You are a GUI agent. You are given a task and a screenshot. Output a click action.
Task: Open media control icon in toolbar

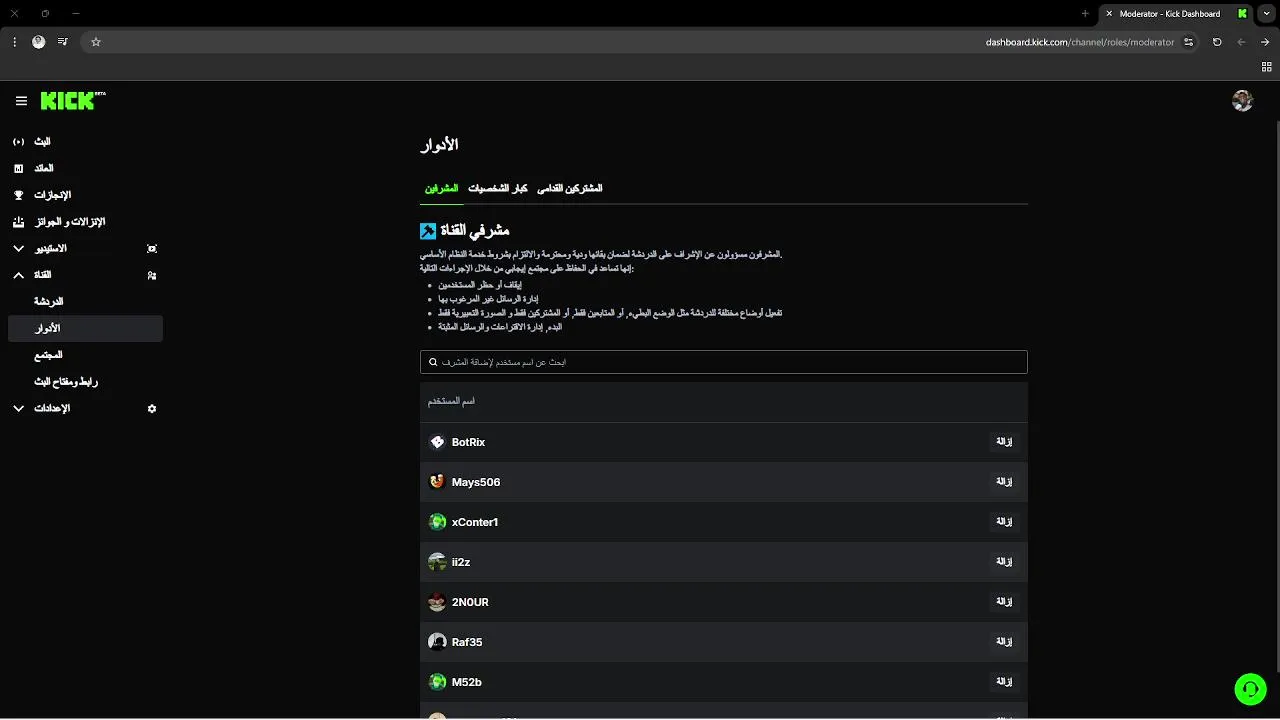coord(62,42)
